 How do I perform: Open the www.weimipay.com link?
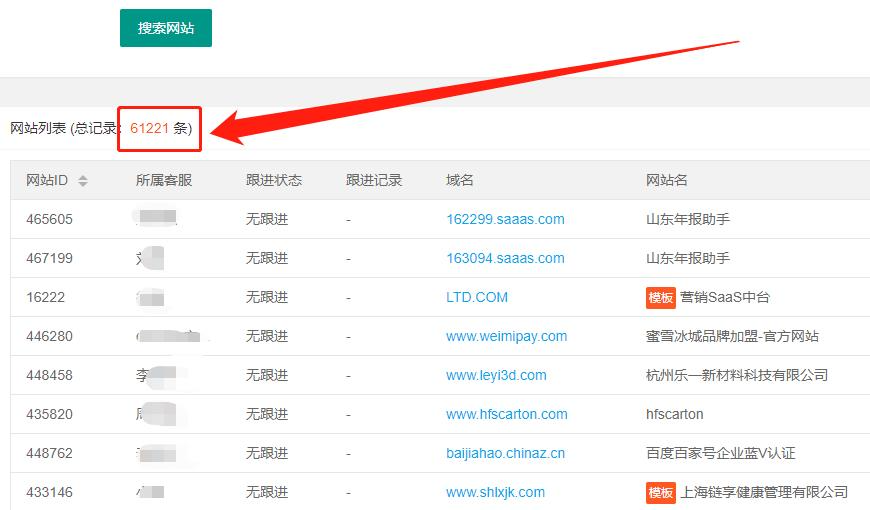pos(506,336)
